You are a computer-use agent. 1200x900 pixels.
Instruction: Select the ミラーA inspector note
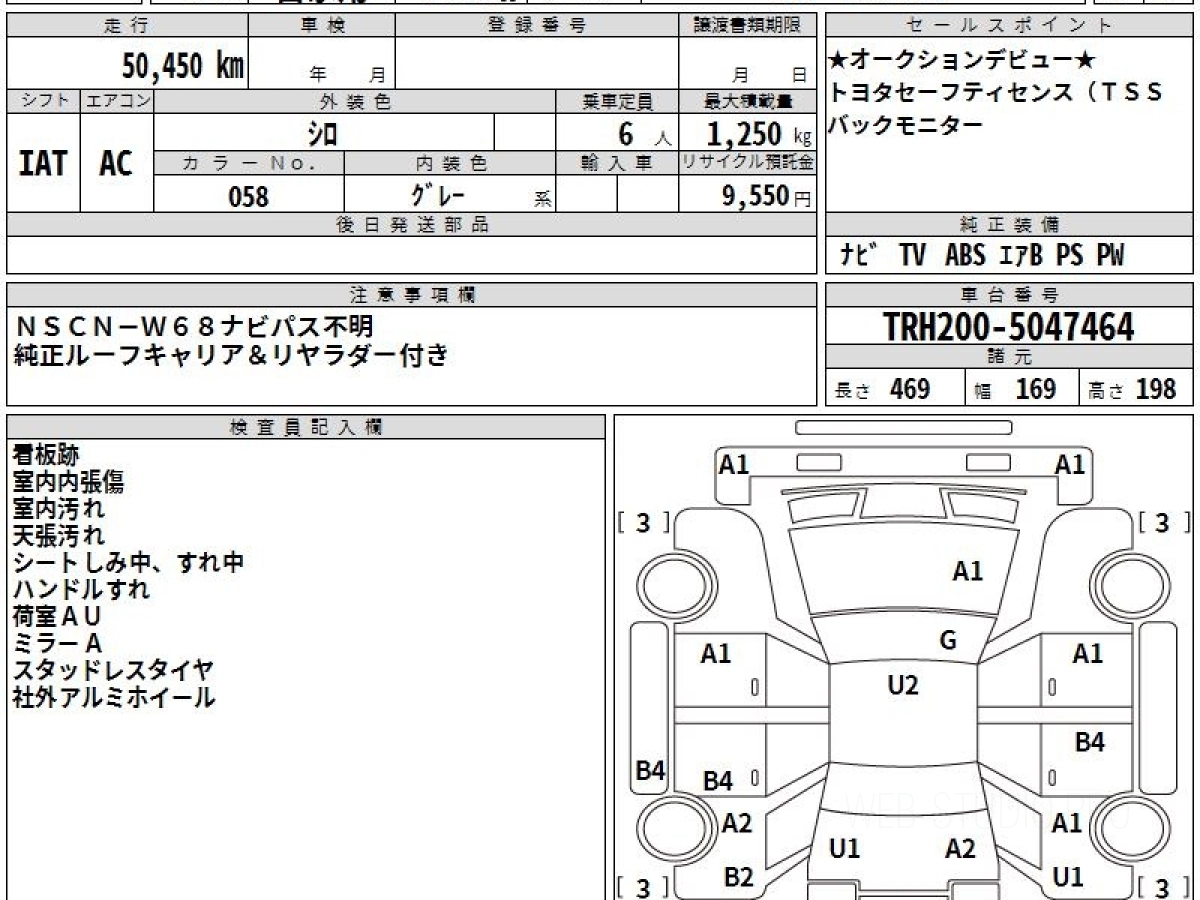57,644
